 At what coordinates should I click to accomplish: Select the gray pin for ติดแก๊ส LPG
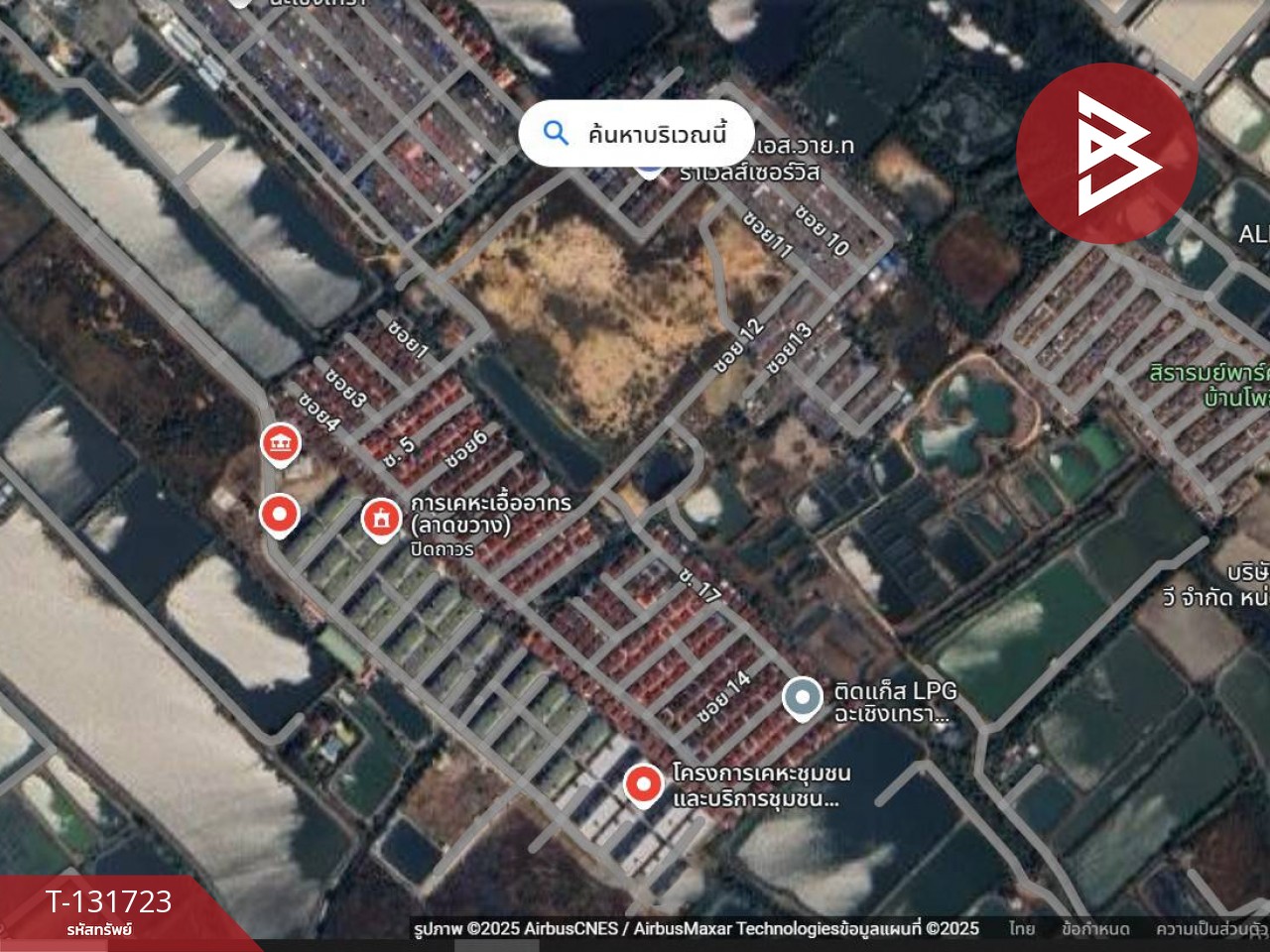pos(802,698)
